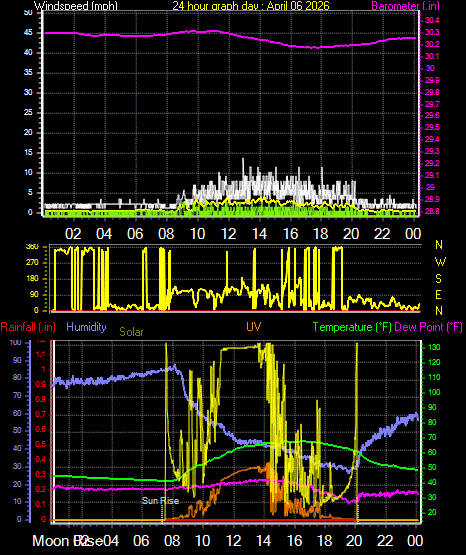This screenshot has height=555, width=466.
Task: Click the 90 wind direction degree value
Action: 34,294
